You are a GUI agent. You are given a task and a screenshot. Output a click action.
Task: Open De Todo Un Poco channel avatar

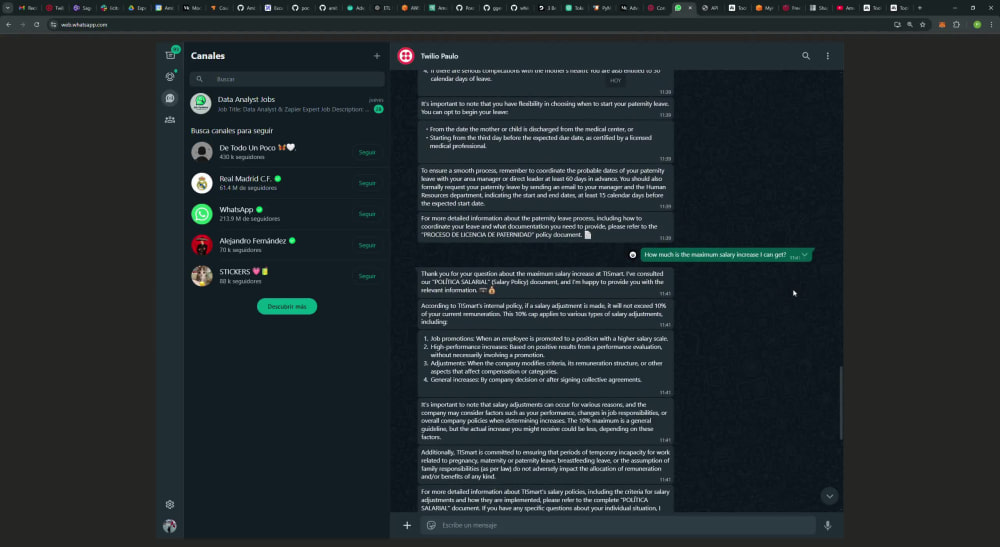click(x=202, y=152)
